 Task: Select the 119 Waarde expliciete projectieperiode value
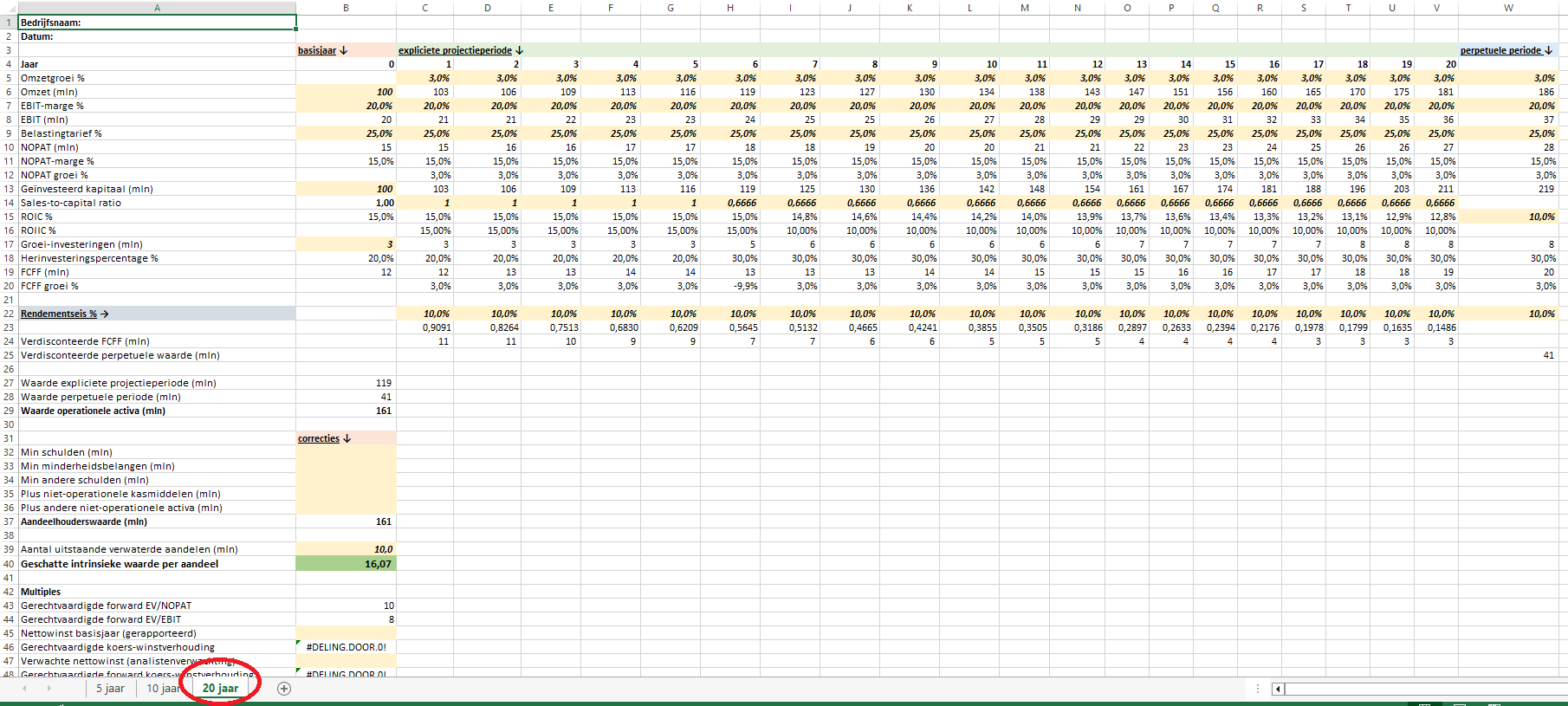point(346,383)
